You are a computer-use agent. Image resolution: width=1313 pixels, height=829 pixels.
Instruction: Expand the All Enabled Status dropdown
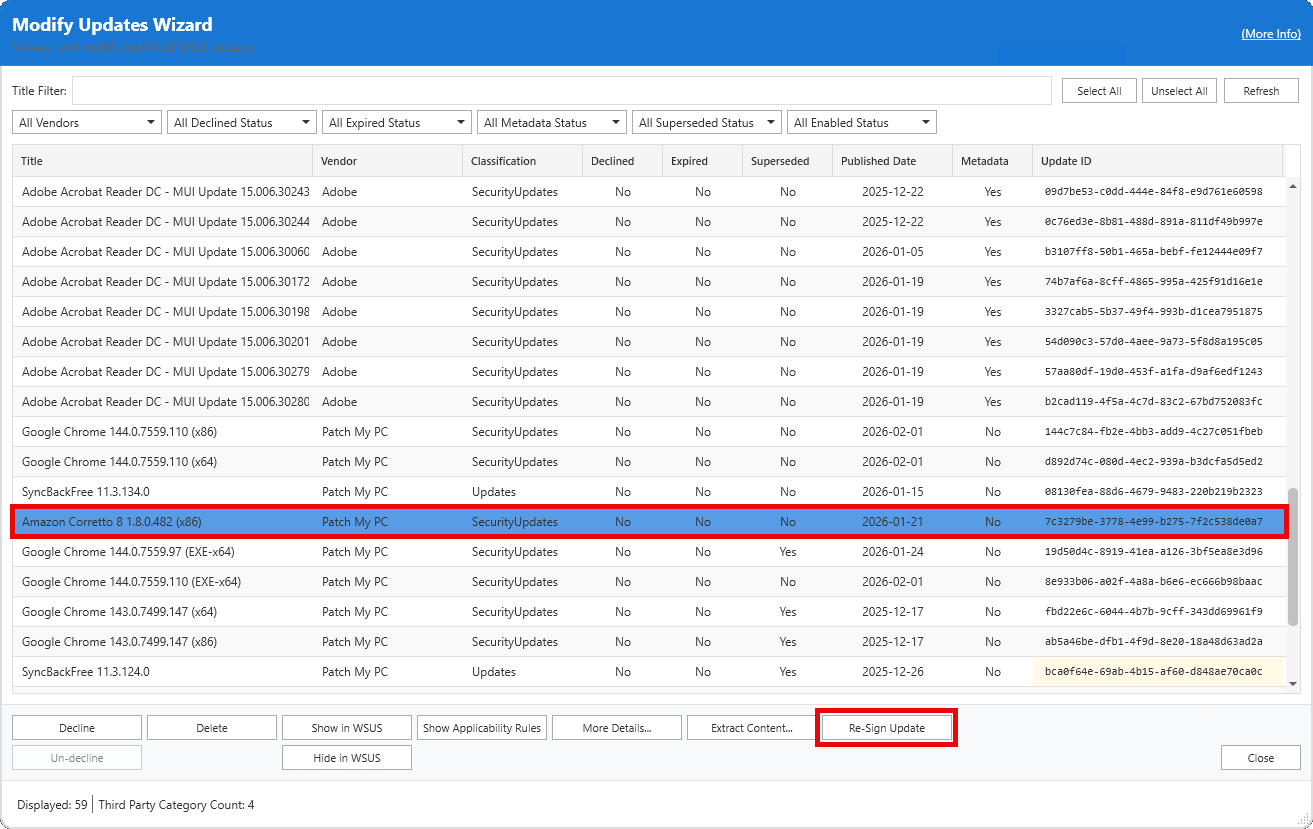(x=861, y=123)
